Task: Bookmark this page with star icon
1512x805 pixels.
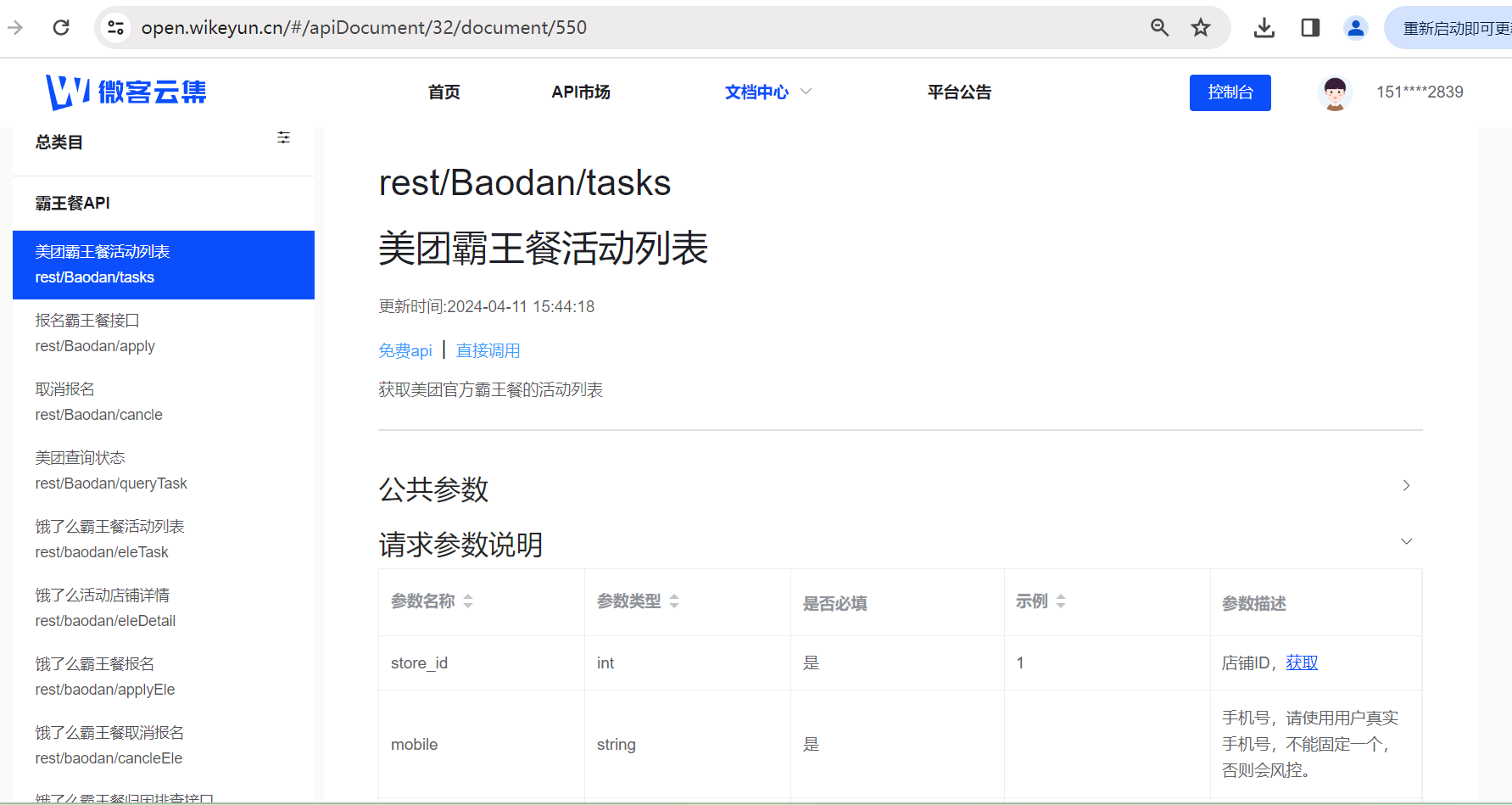Action: (1201, 28)
